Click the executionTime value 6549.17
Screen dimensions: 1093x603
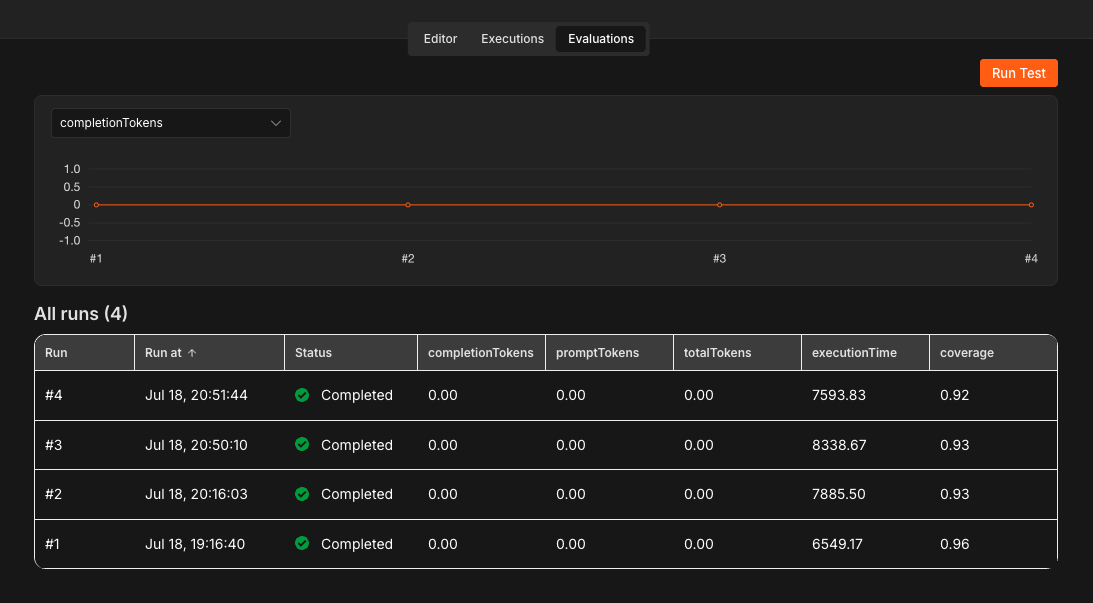click(837, 544)
